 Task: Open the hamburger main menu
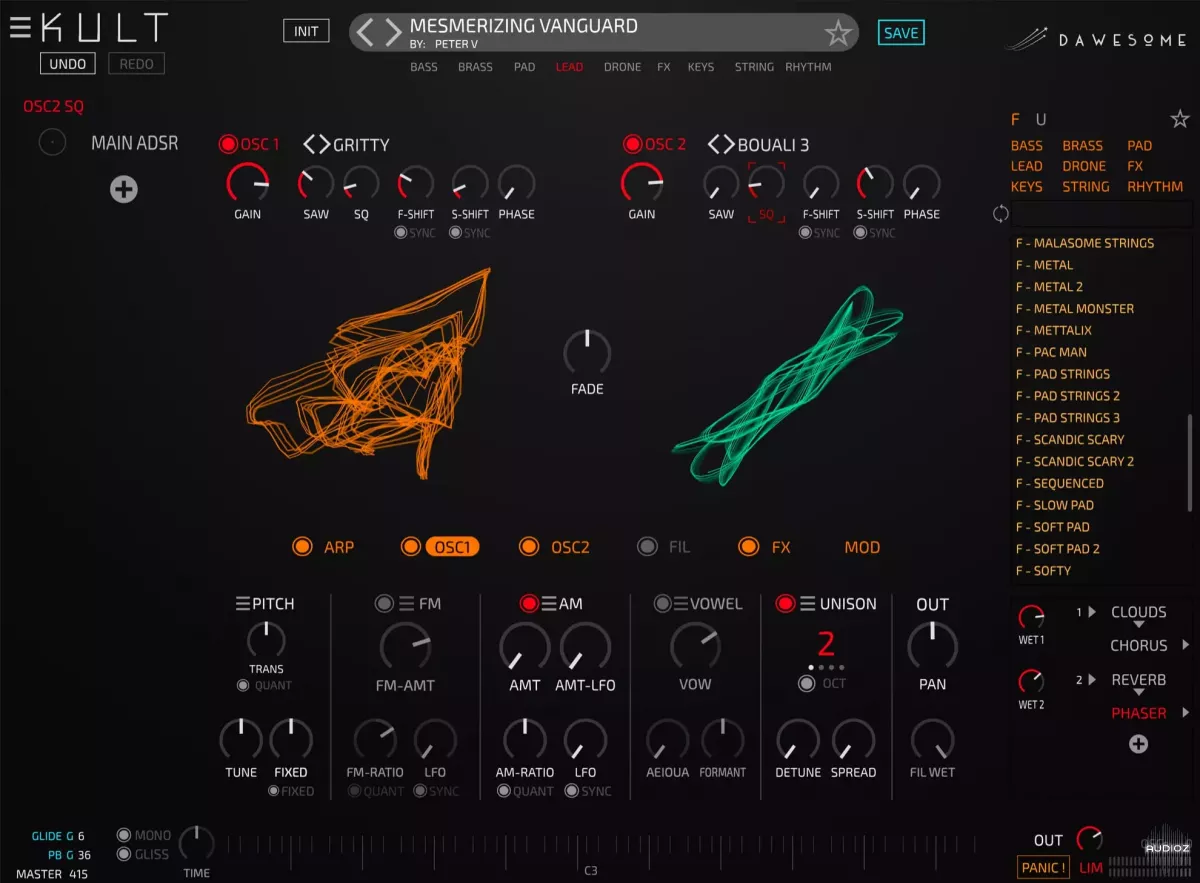(20, 28)
